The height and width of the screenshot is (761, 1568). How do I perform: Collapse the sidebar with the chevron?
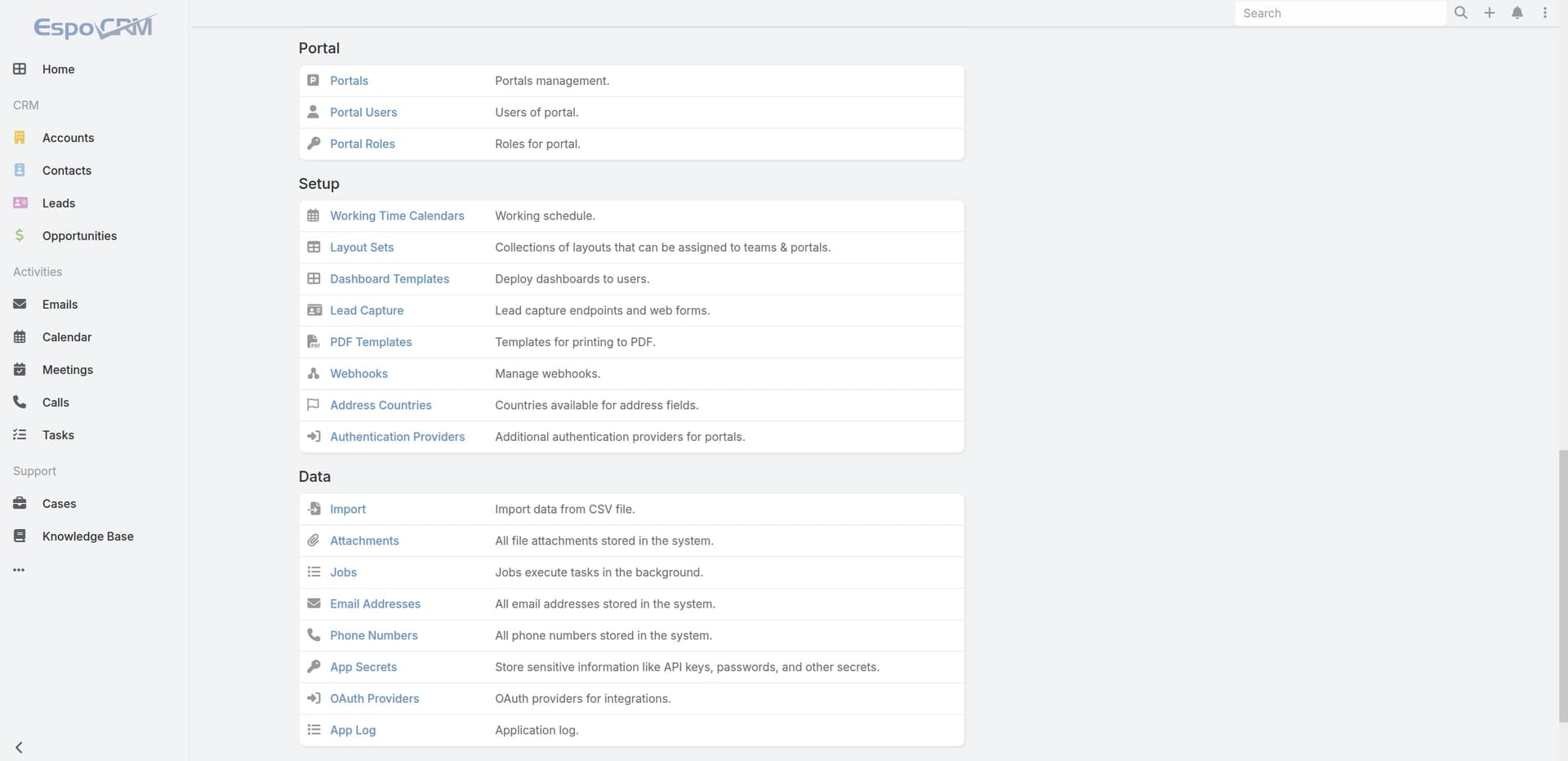19,747
